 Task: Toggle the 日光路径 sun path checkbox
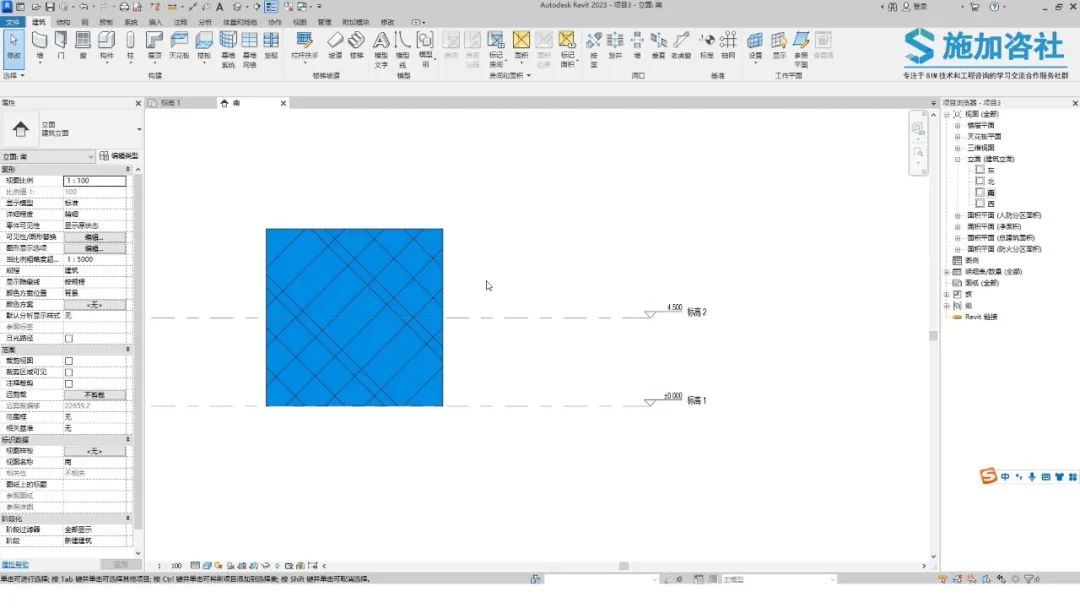[69, 338]
